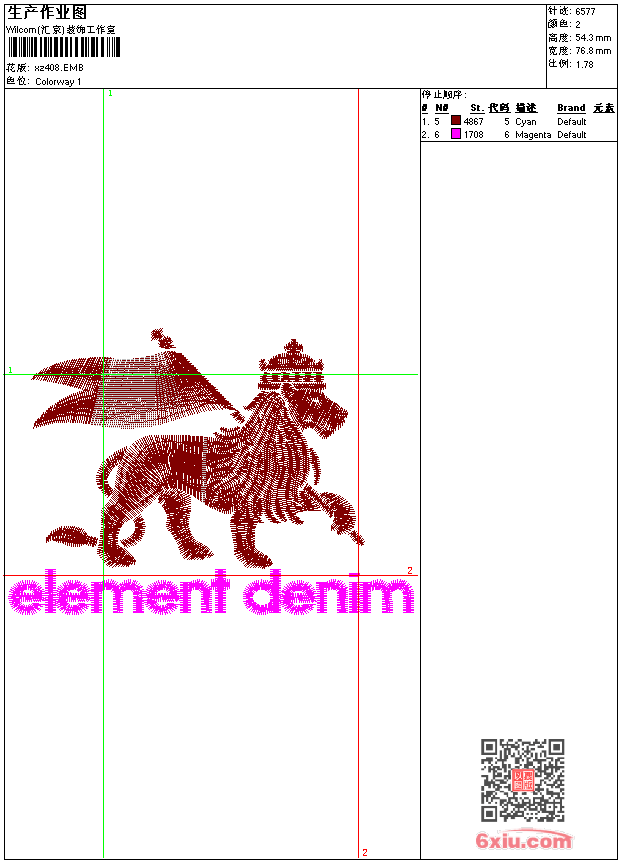Click the color count value 2
Screen dimensions: 620x860
click(578, 25)
